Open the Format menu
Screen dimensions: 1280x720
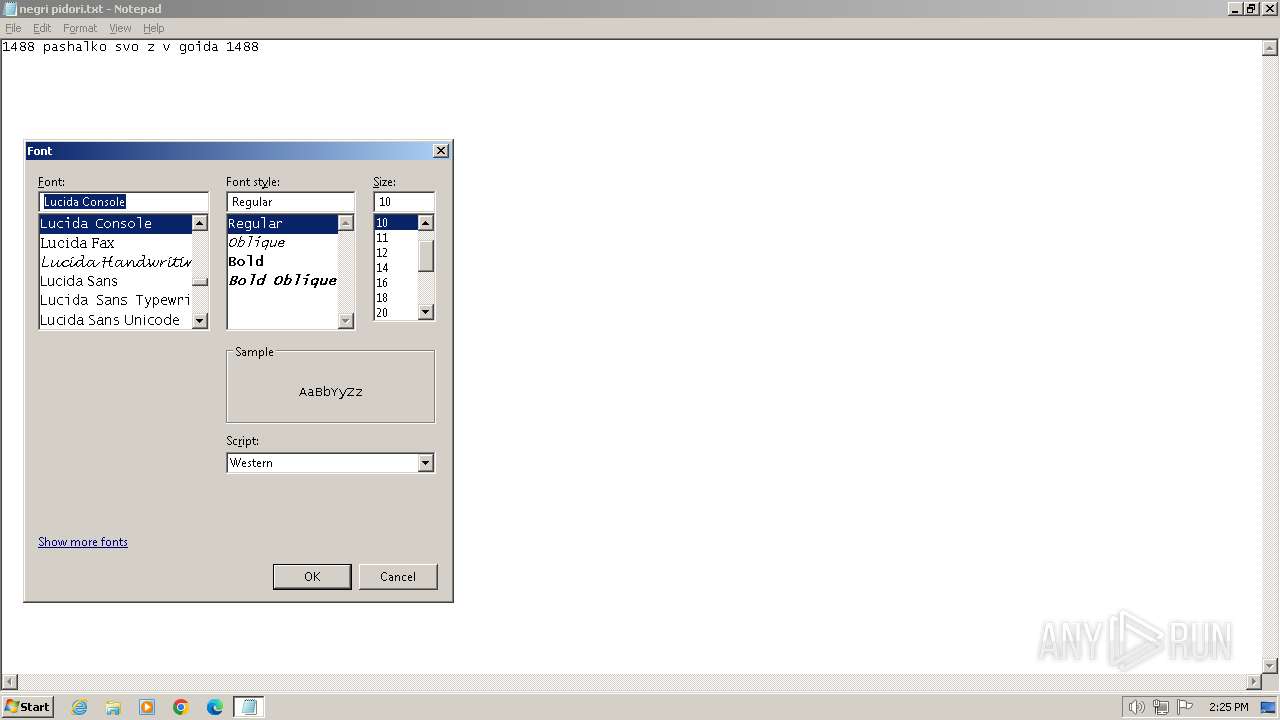tap(80, 28)
